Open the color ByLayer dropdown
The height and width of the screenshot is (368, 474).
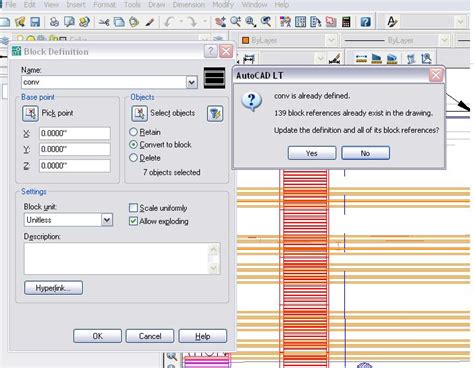click(x=331, y=40)
